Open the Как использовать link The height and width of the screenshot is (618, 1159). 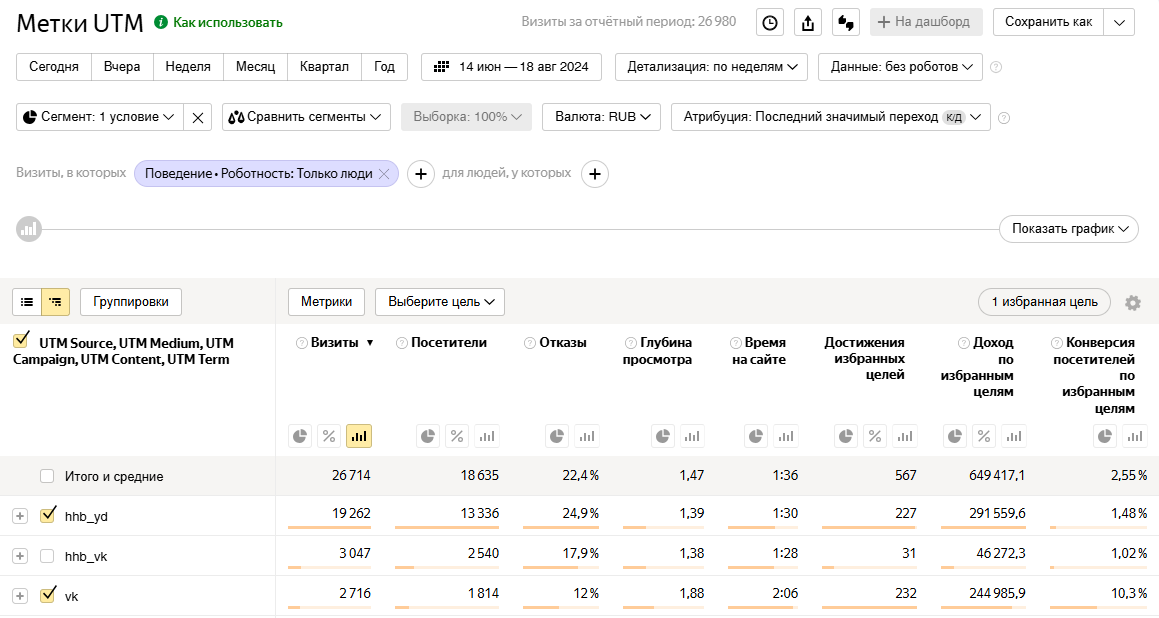click(x=228, y=23)
